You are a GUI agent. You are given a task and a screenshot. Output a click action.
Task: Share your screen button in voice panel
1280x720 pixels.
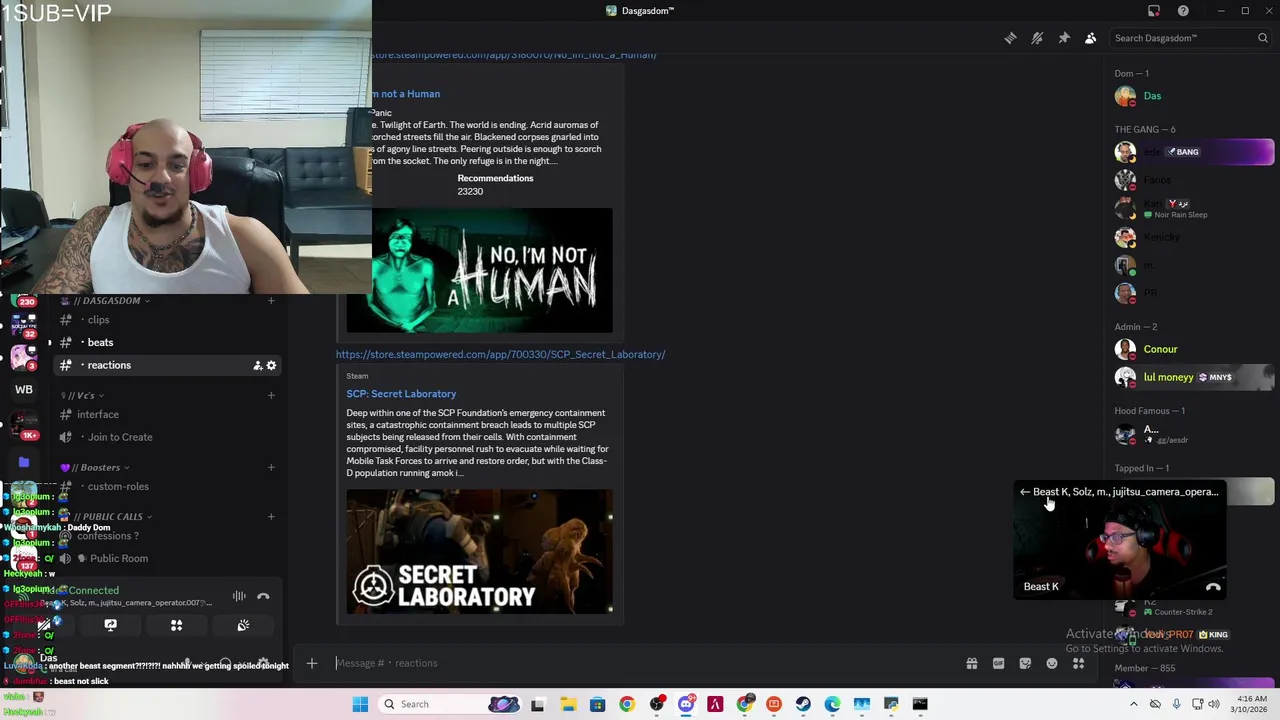[x=110, y=626]
